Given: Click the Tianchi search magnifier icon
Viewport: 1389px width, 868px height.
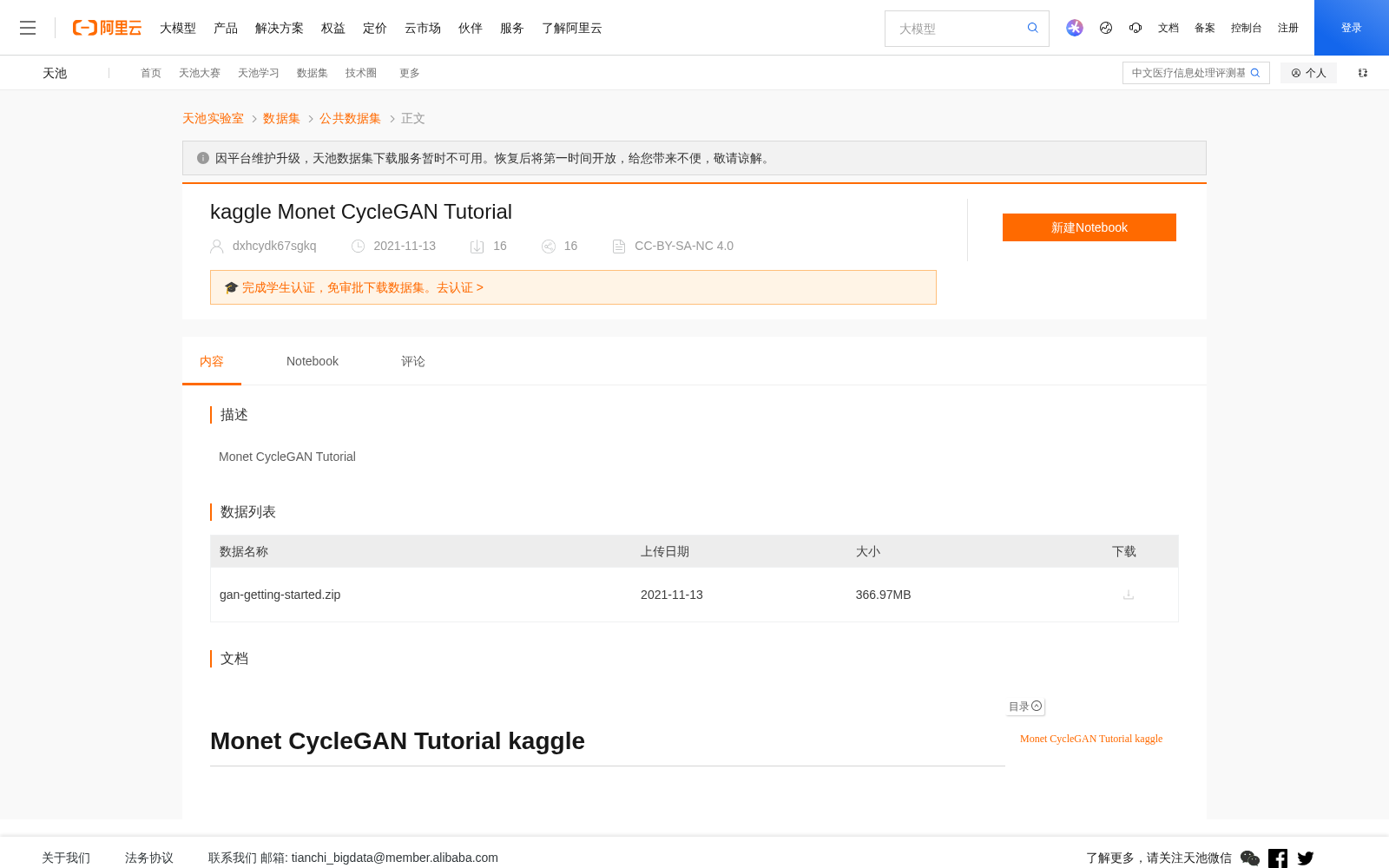Looking at the screenshot, I should point(1255,73).
